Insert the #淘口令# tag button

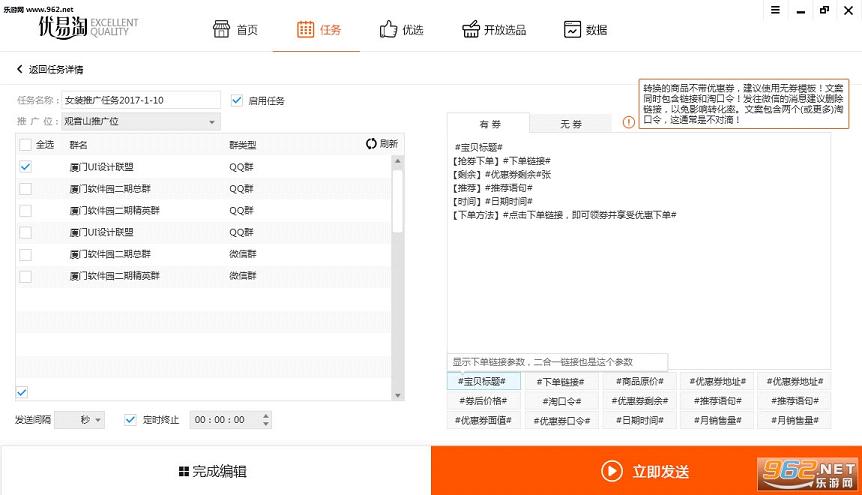(560, 401)
